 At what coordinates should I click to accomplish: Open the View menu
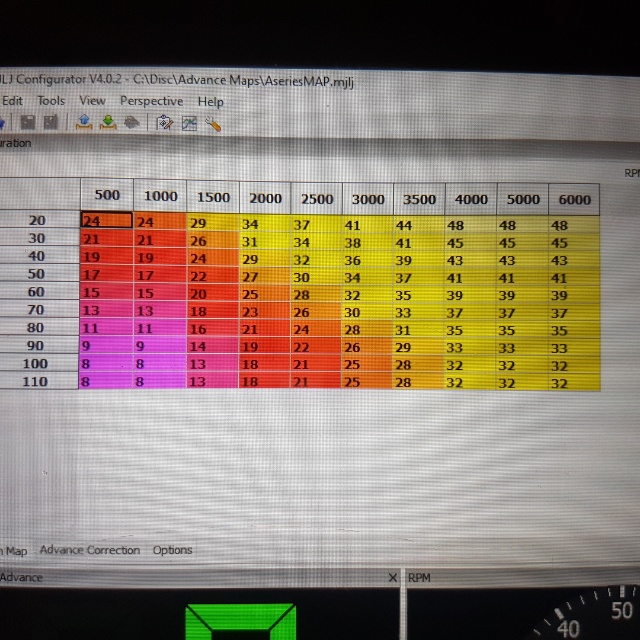92,100
